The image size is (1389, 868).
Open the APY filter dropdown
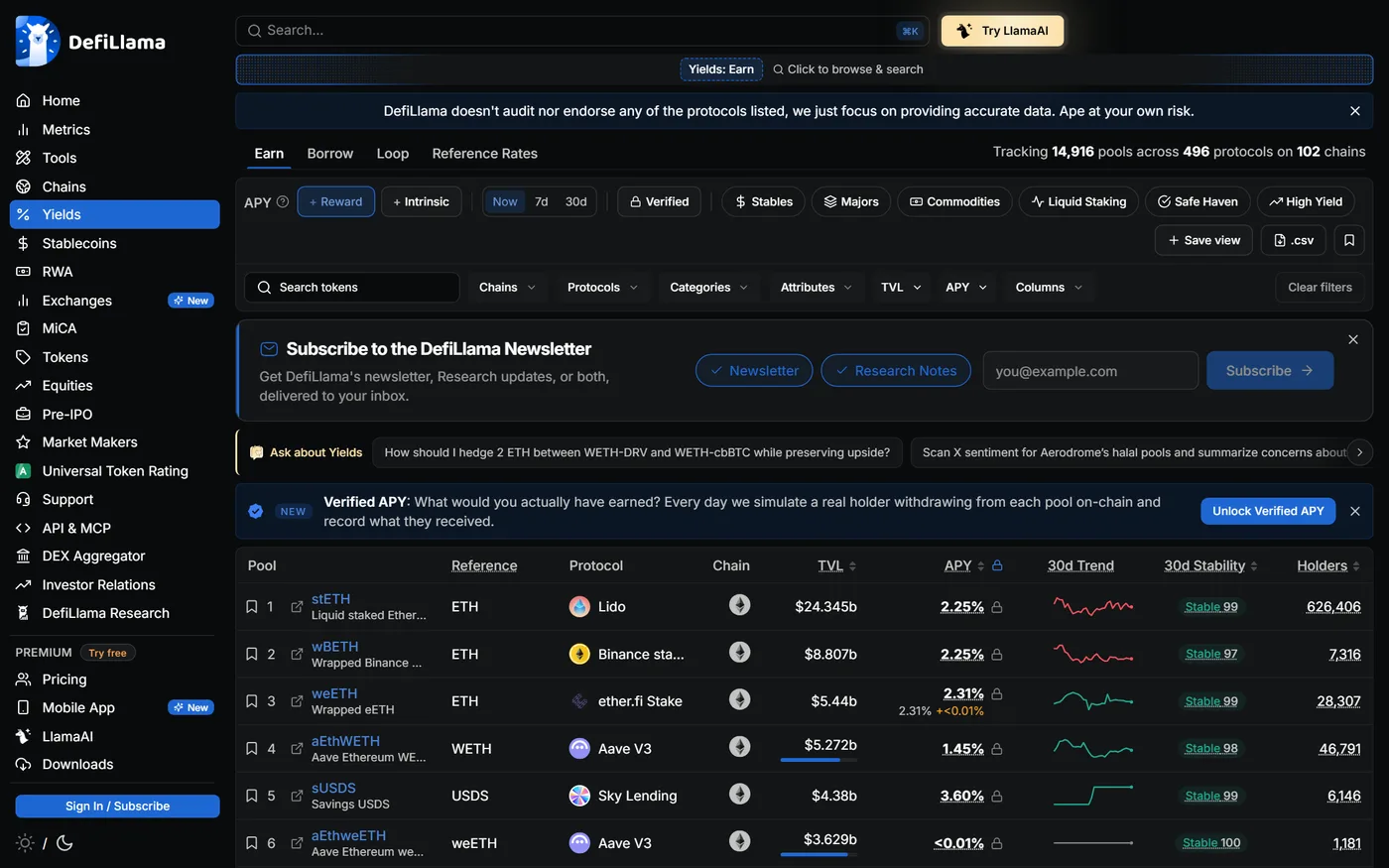point(966,288)
